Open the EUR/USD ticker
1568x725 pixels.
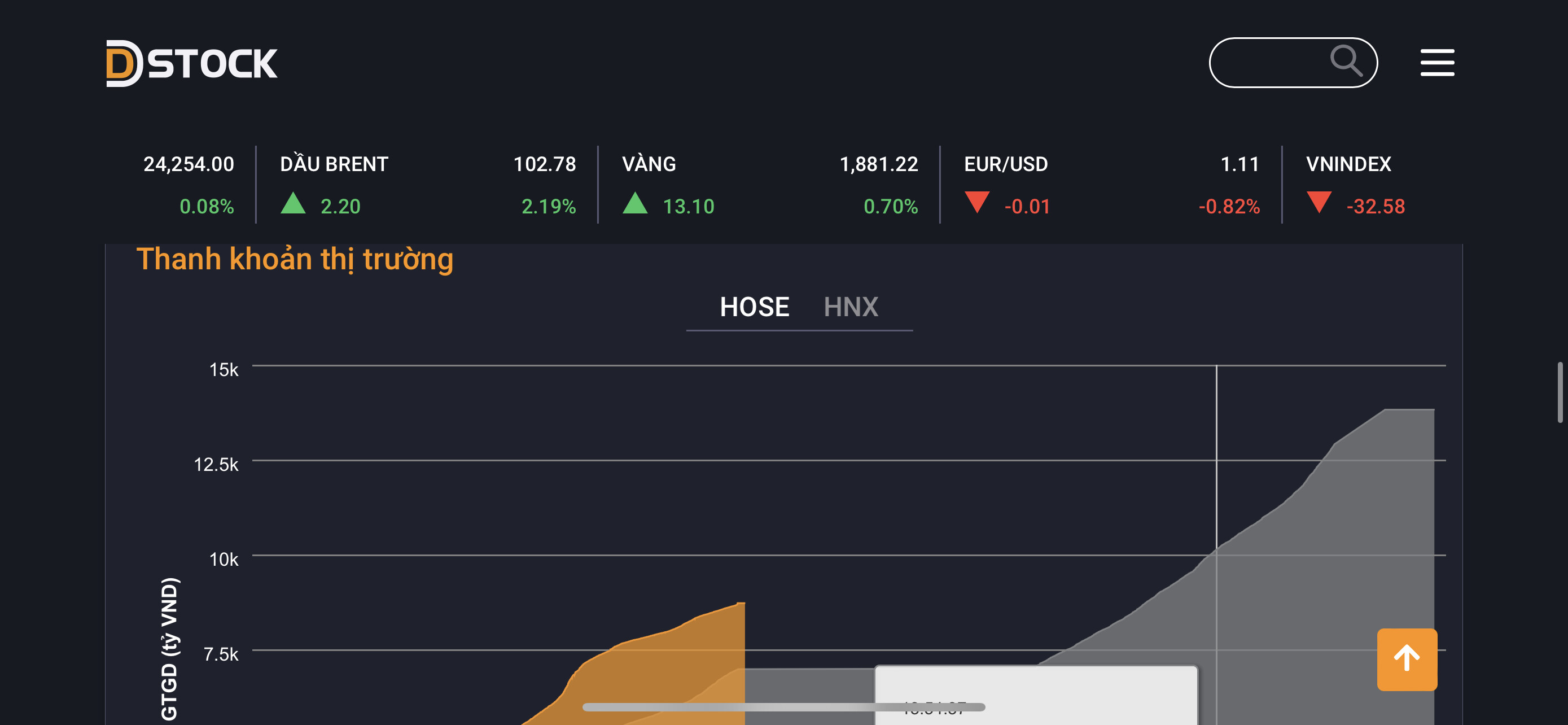pos(1006,164)
